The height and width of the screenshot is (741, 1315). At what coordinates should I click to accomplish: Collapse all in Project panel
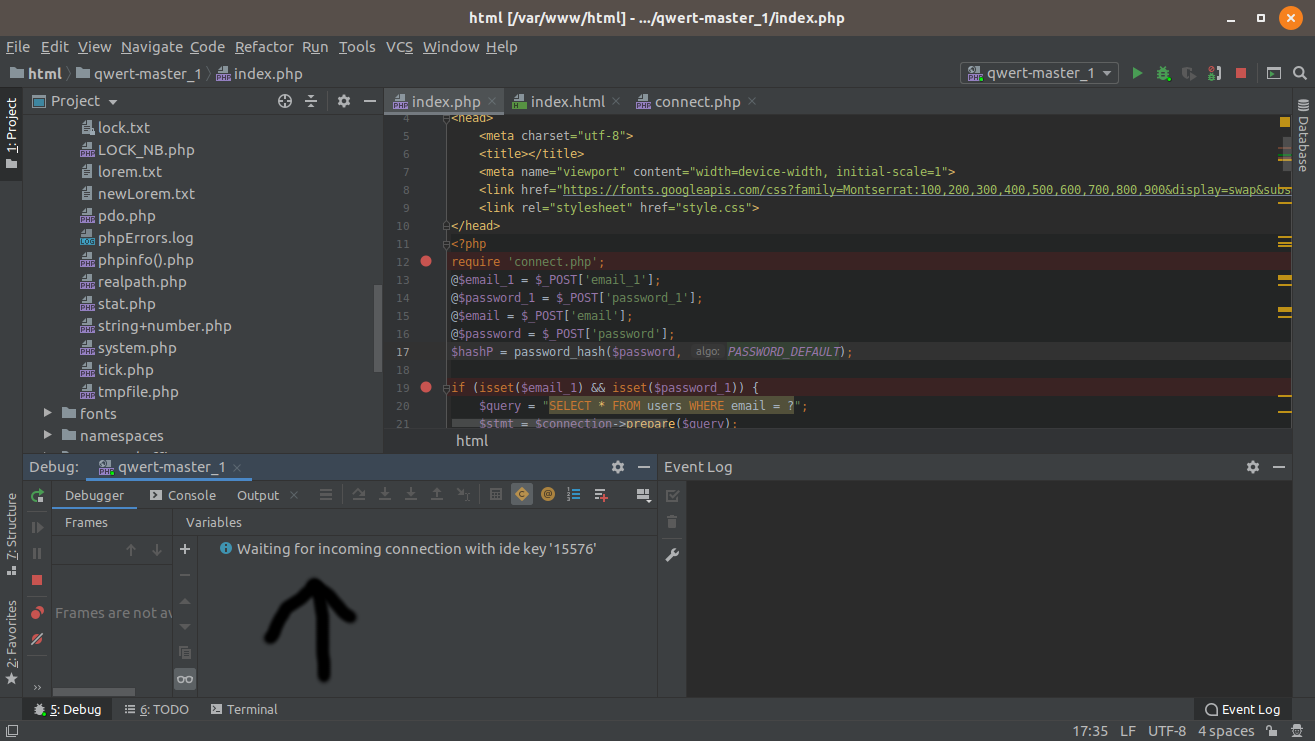pyautogui.click(x=311, y=101)
